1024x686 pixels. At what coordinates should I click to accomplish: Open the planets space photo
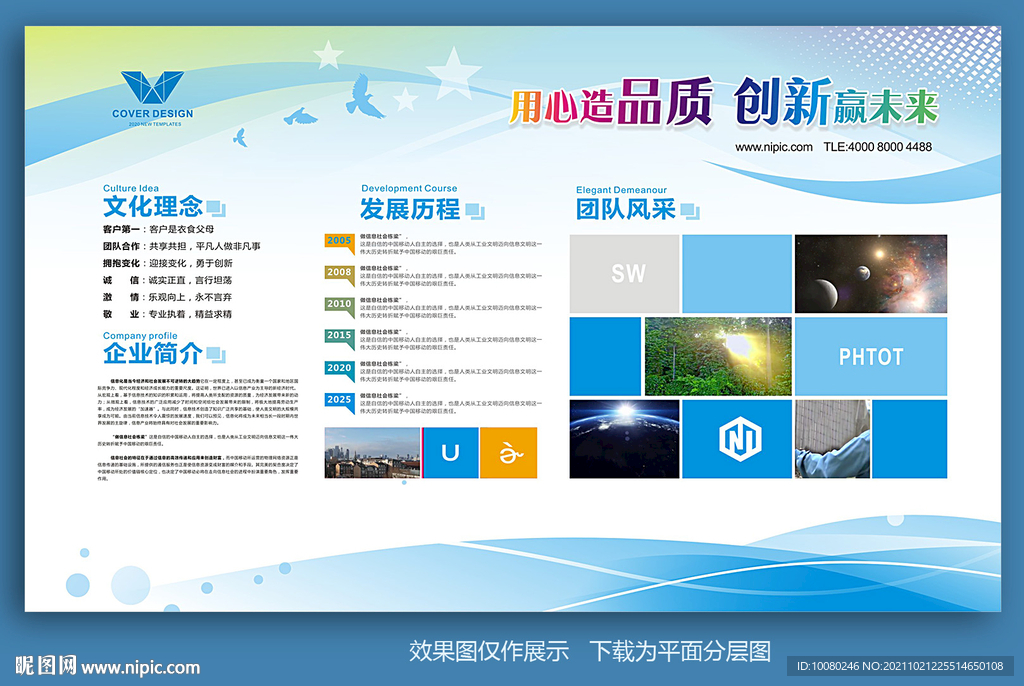[x=871, y=274]
